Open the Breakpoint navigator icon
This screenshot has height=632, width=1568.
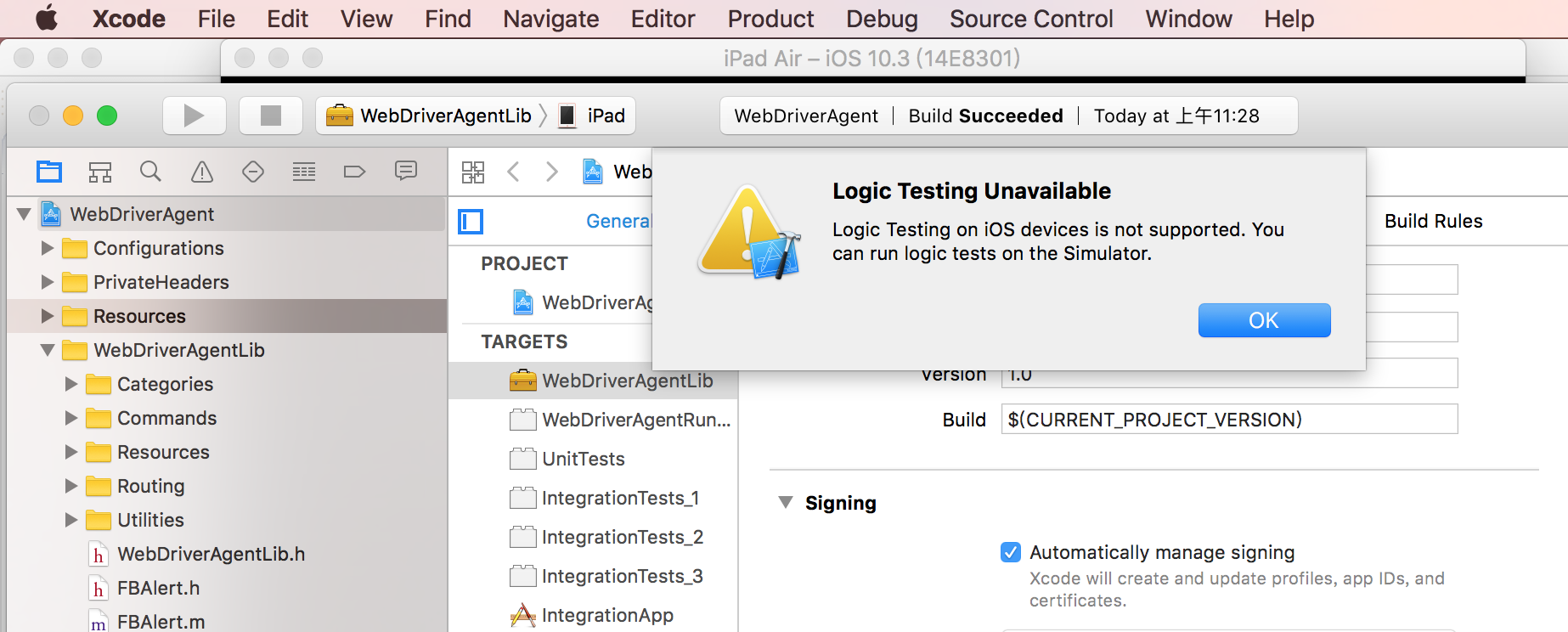[354, 172]
